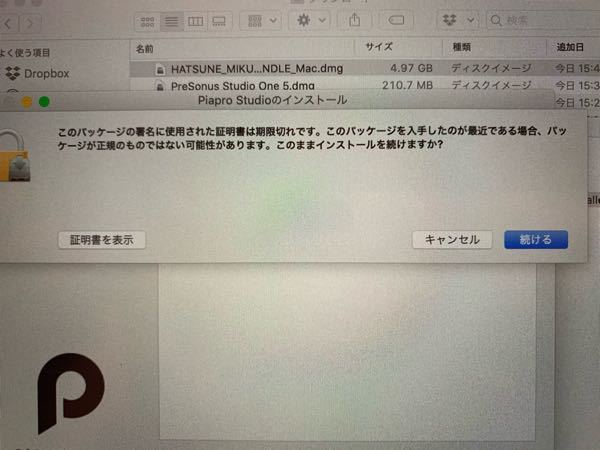Click Show Certificate (証明書を表示) button
The height and width of the screenshot is (450, 600).
pyautogui.click(x=102, y=240)
